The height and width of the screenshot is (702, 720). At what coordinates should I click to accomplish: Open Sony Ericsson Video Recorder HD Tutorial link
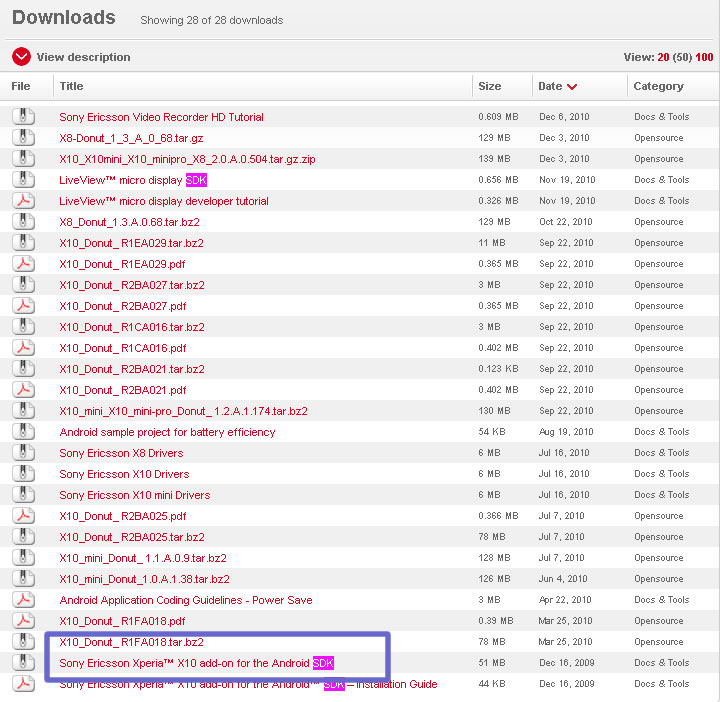(162, 117)
